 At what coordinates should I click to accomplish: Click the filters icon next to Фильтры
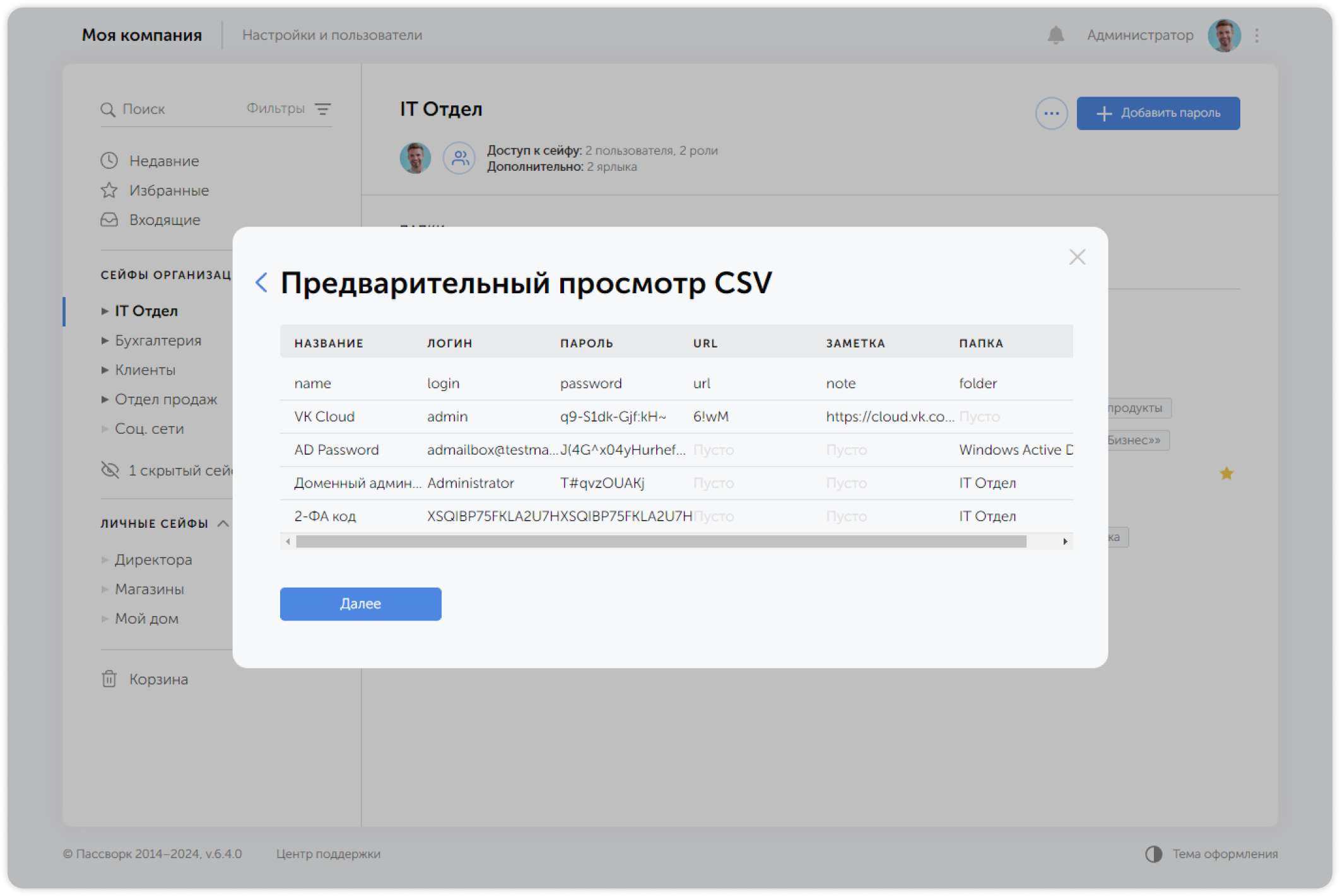pos(324,109)
